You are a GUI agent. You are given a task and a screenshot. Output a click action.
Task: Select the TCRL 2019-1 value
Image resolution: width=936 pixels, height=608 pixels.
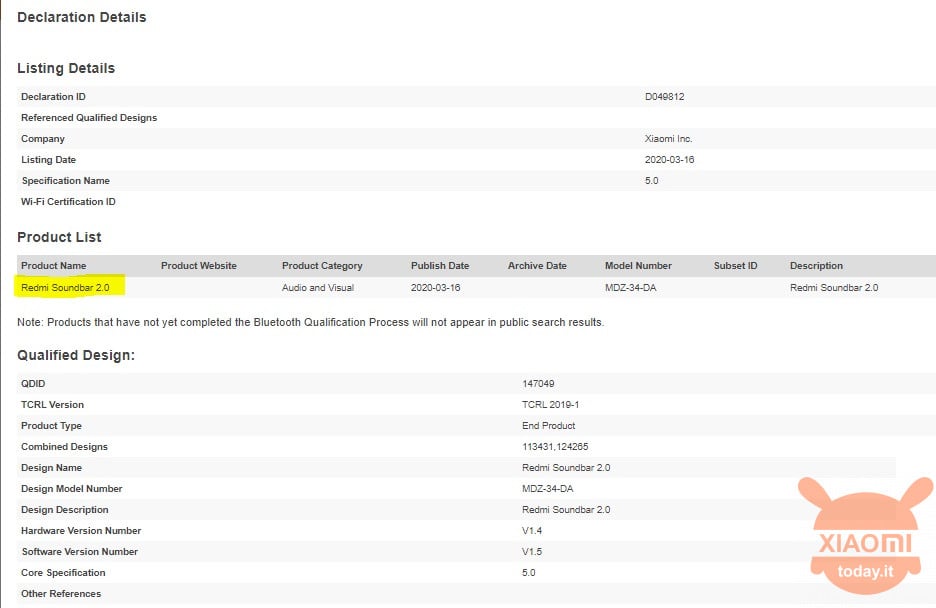click(x=550, y=405)
